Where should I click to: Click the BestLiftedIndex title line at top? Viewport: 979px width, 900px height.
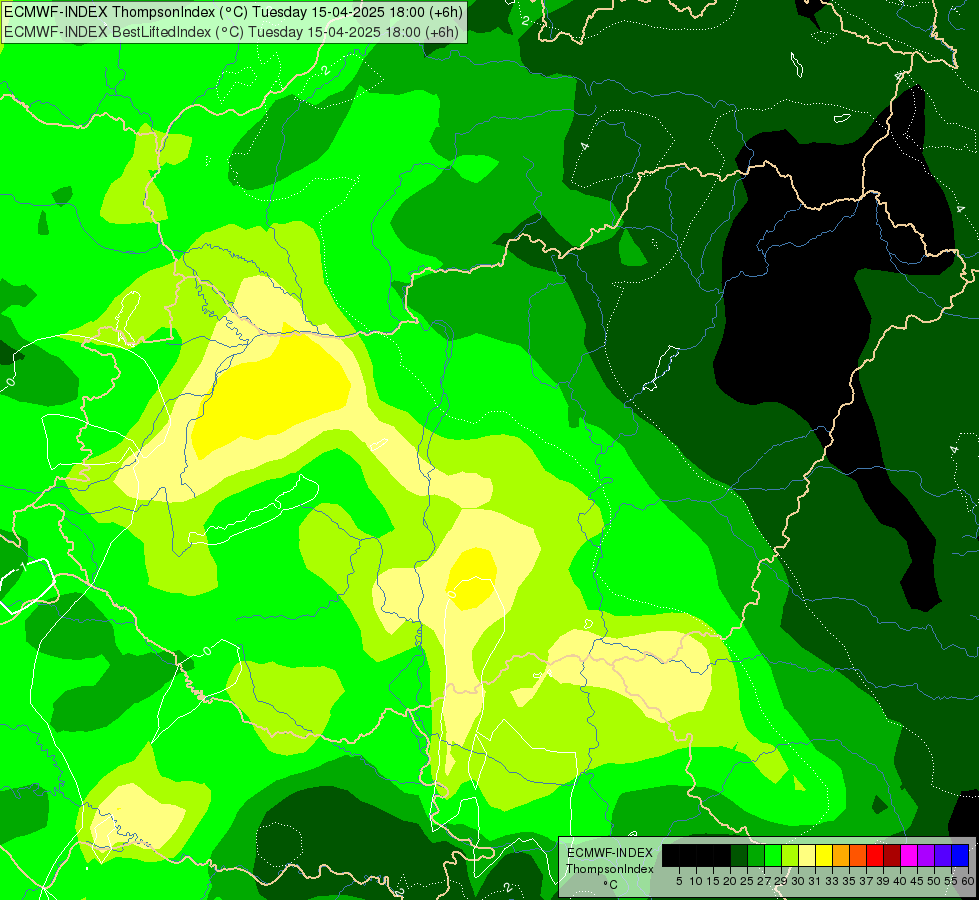click(232, 31)
